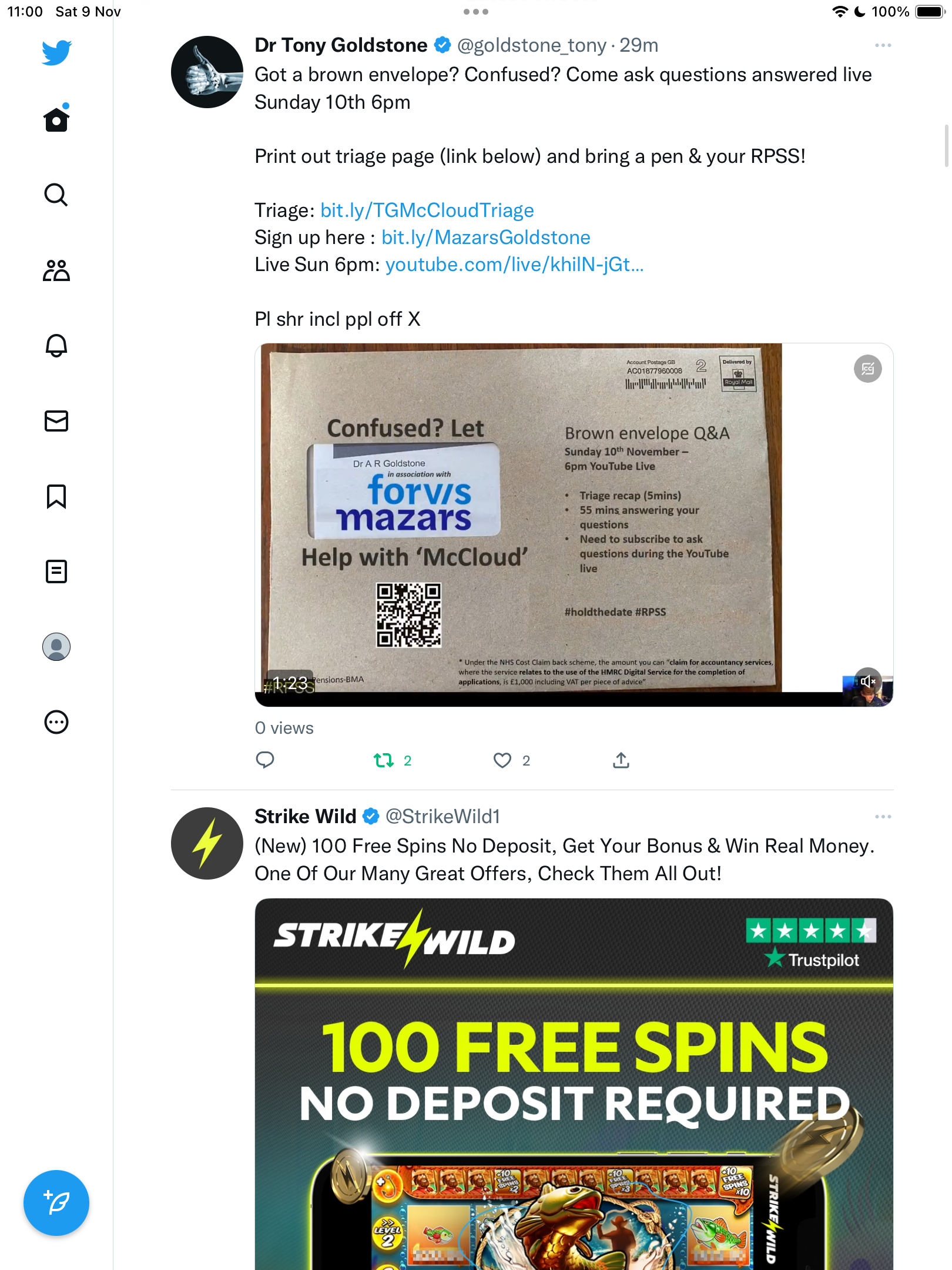Unmute the video with the speaker icon
This screenshot has height=1270, width=952.
868,681
